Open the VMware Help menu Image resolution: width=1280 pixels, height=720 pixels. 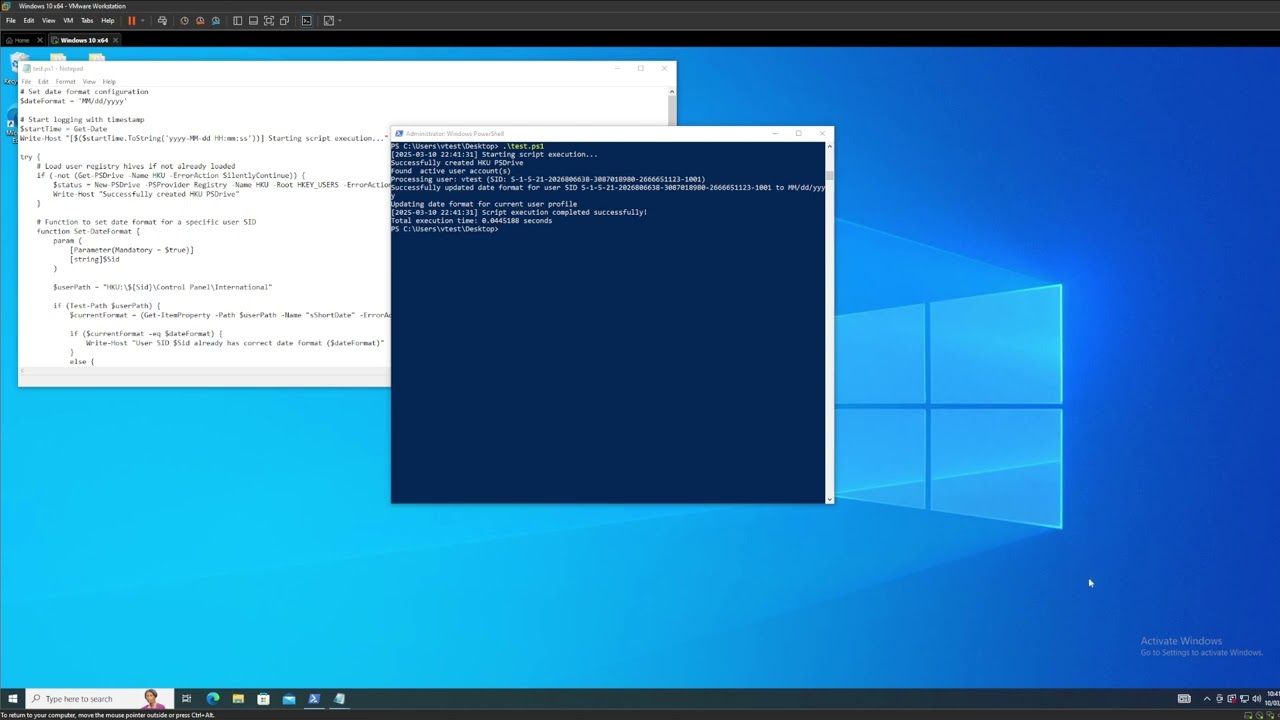click(x=107, y=20)
